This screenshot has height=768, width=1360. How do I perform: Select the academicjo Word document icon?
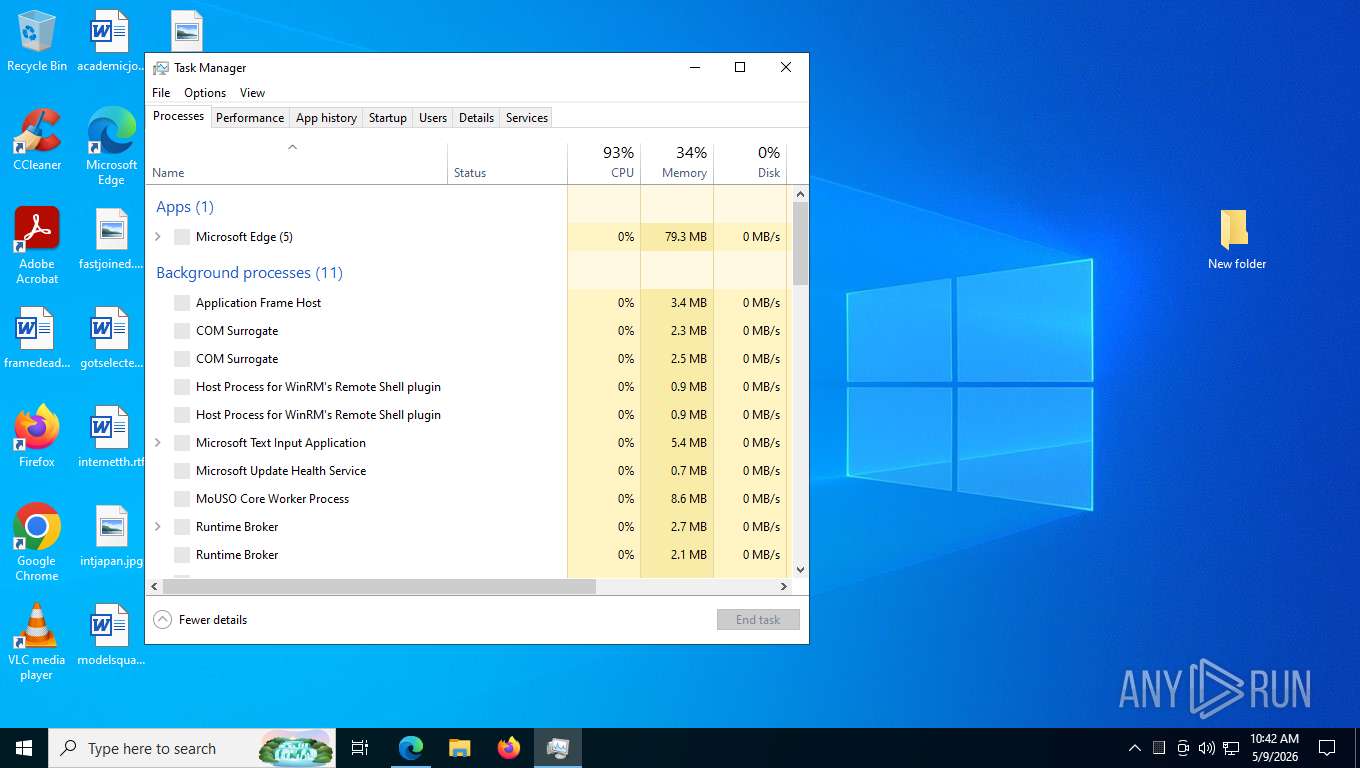[111, 42]
